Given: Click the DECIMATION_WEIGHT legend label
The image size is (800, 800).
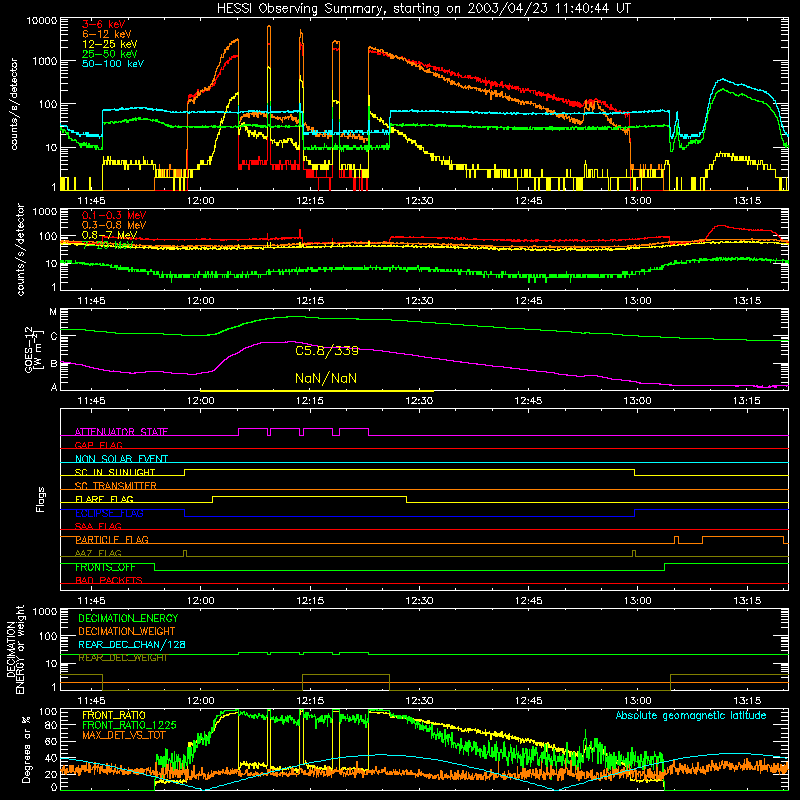Looking at the screenshot, I should (x=127, y=631).
